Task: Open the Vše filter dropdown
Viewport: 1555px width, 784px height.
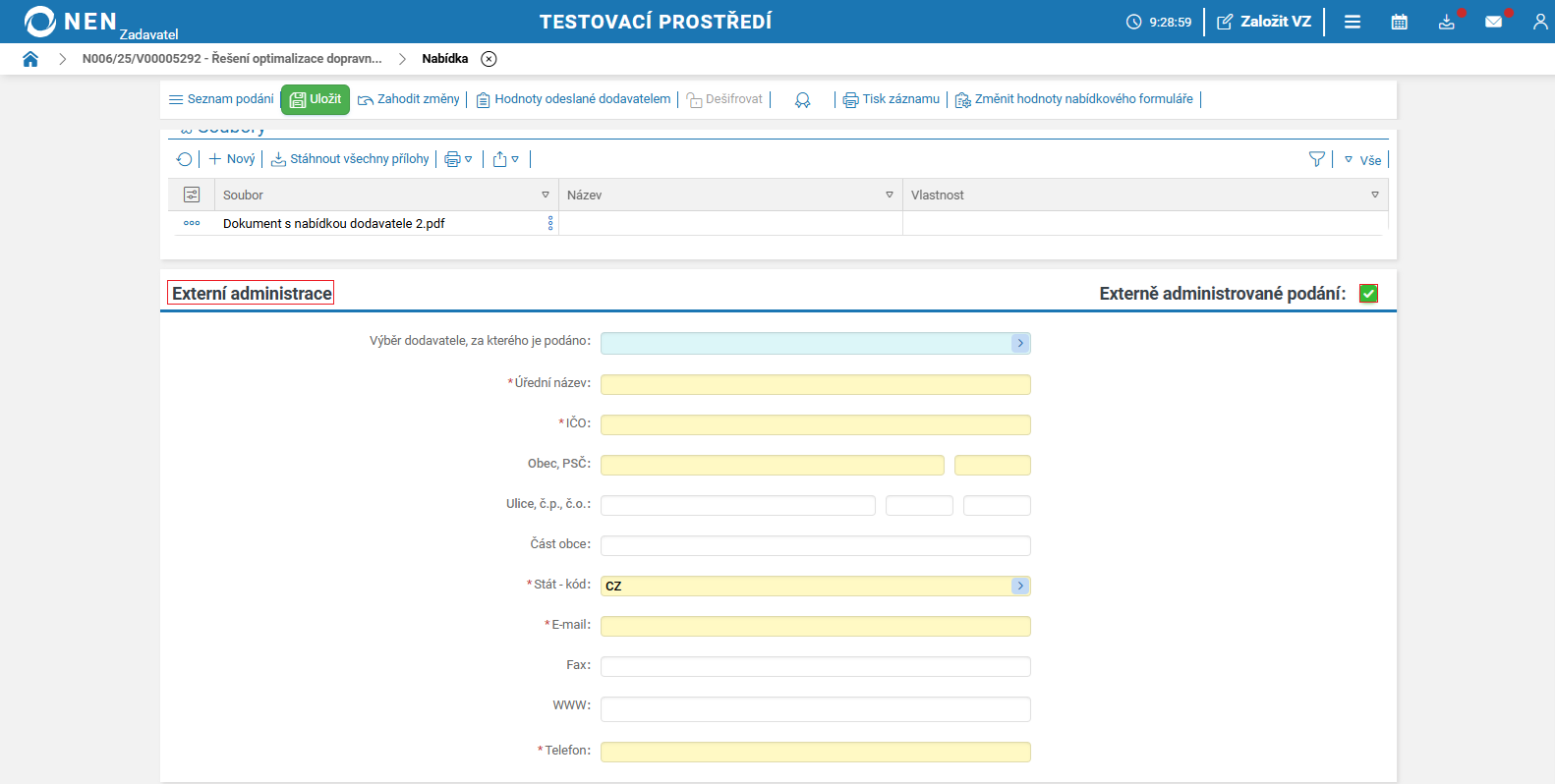Action: pyautogui.click(x=1362, y=160)
